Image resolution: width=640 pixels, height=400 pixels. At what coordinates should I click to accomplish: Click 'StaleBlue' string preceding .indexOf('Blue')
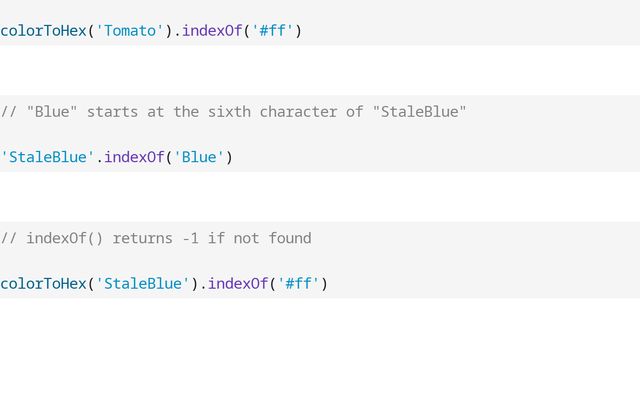coord(47,157)
